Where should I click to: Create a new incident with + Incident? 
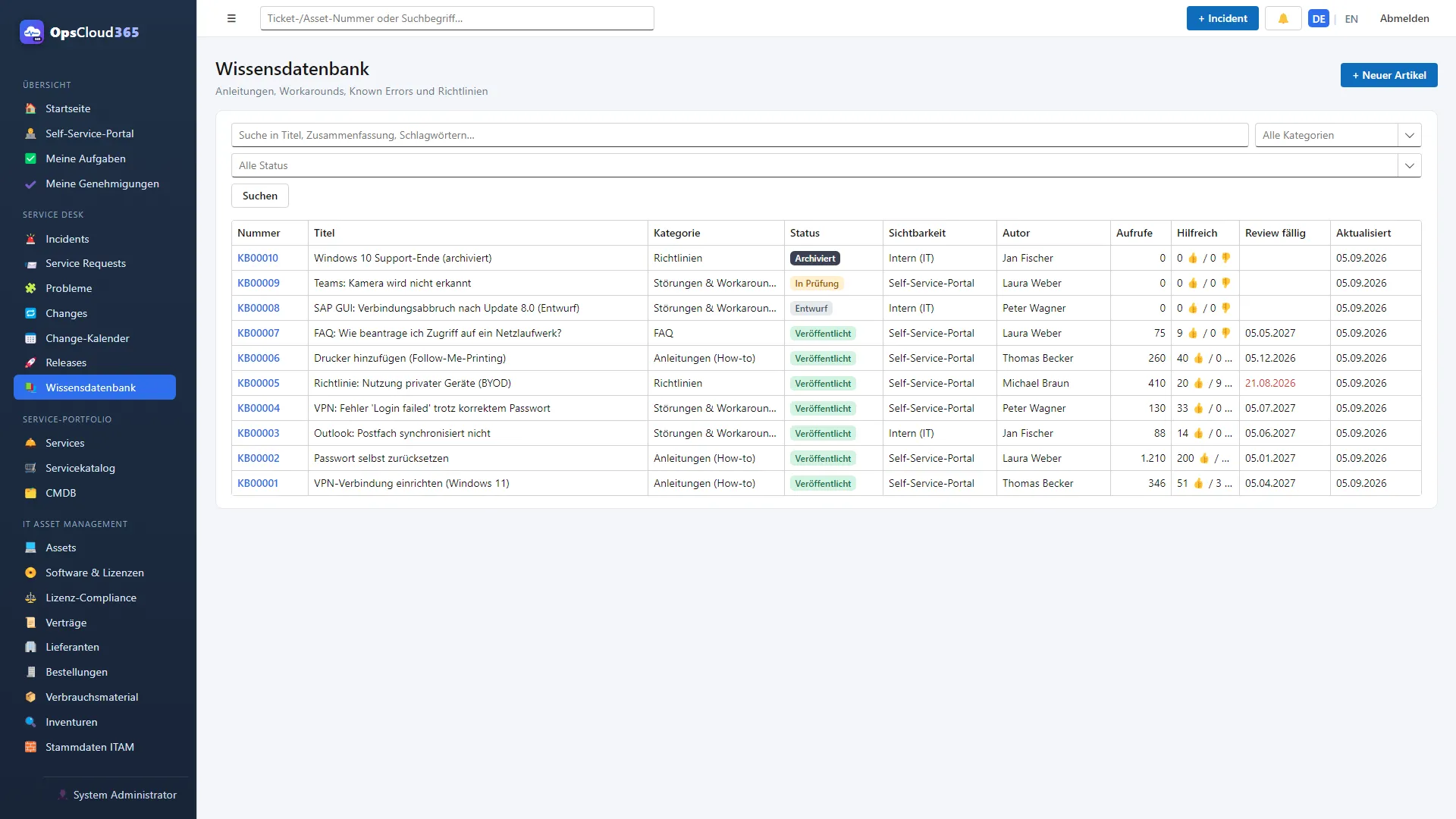(1222, 18)
